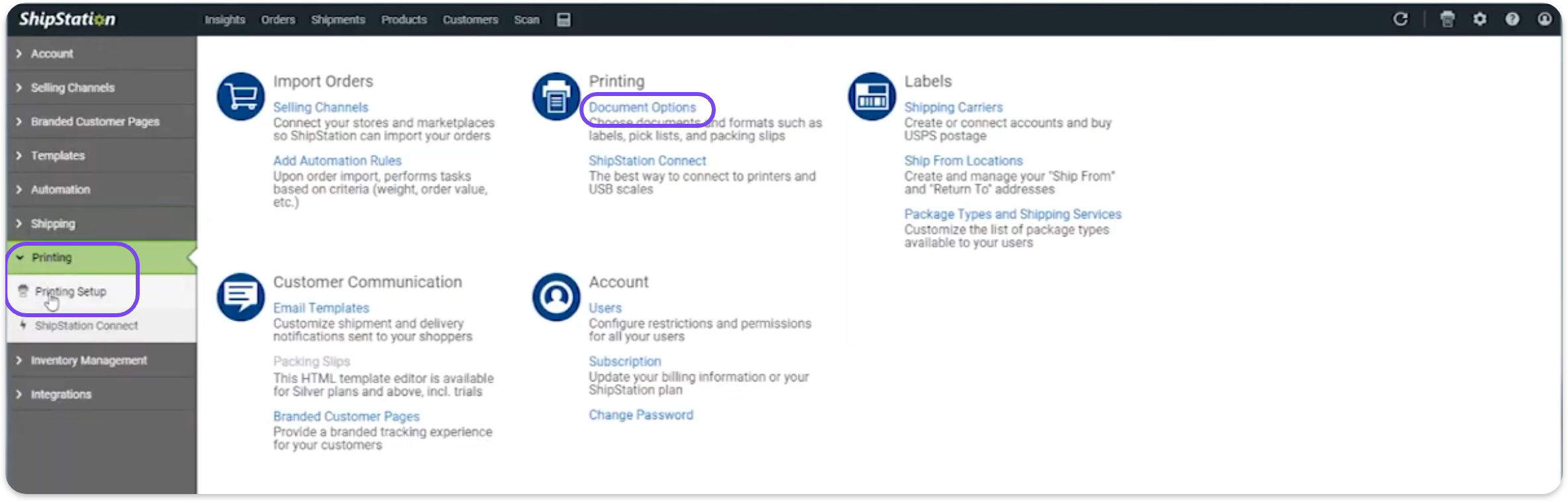The image size is (1568, 502).
Task: Expand the Inventory Management sidebar section
Action: 102,360
